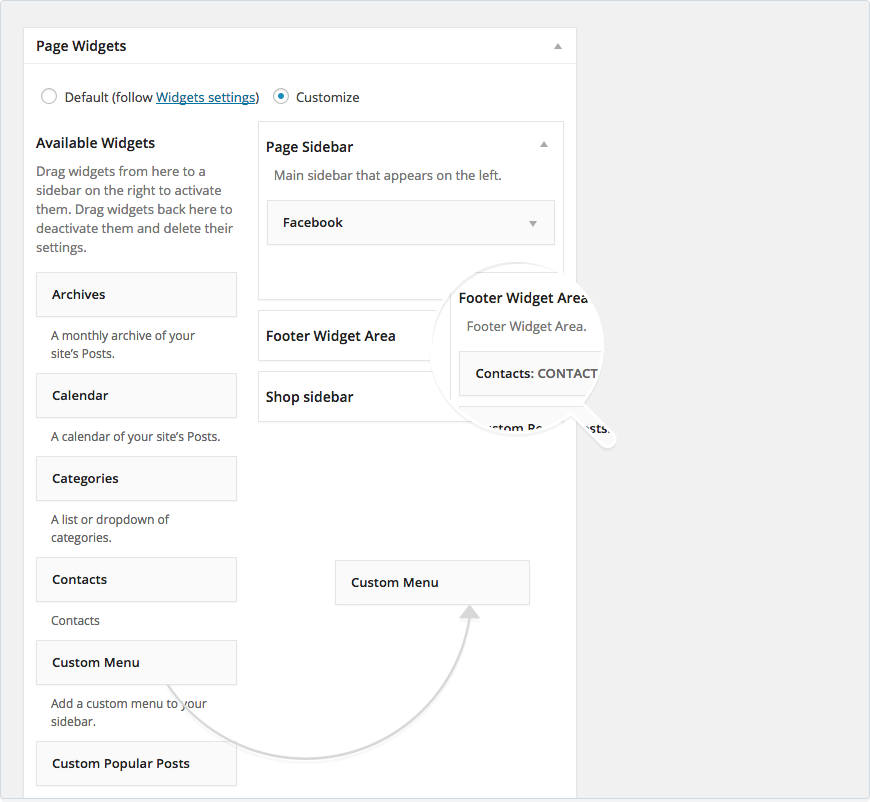Viewport: 870px width, 802px height.
Task: Select the Default widgets radio button
Action: pyautogui.click(x=48, y=97)
